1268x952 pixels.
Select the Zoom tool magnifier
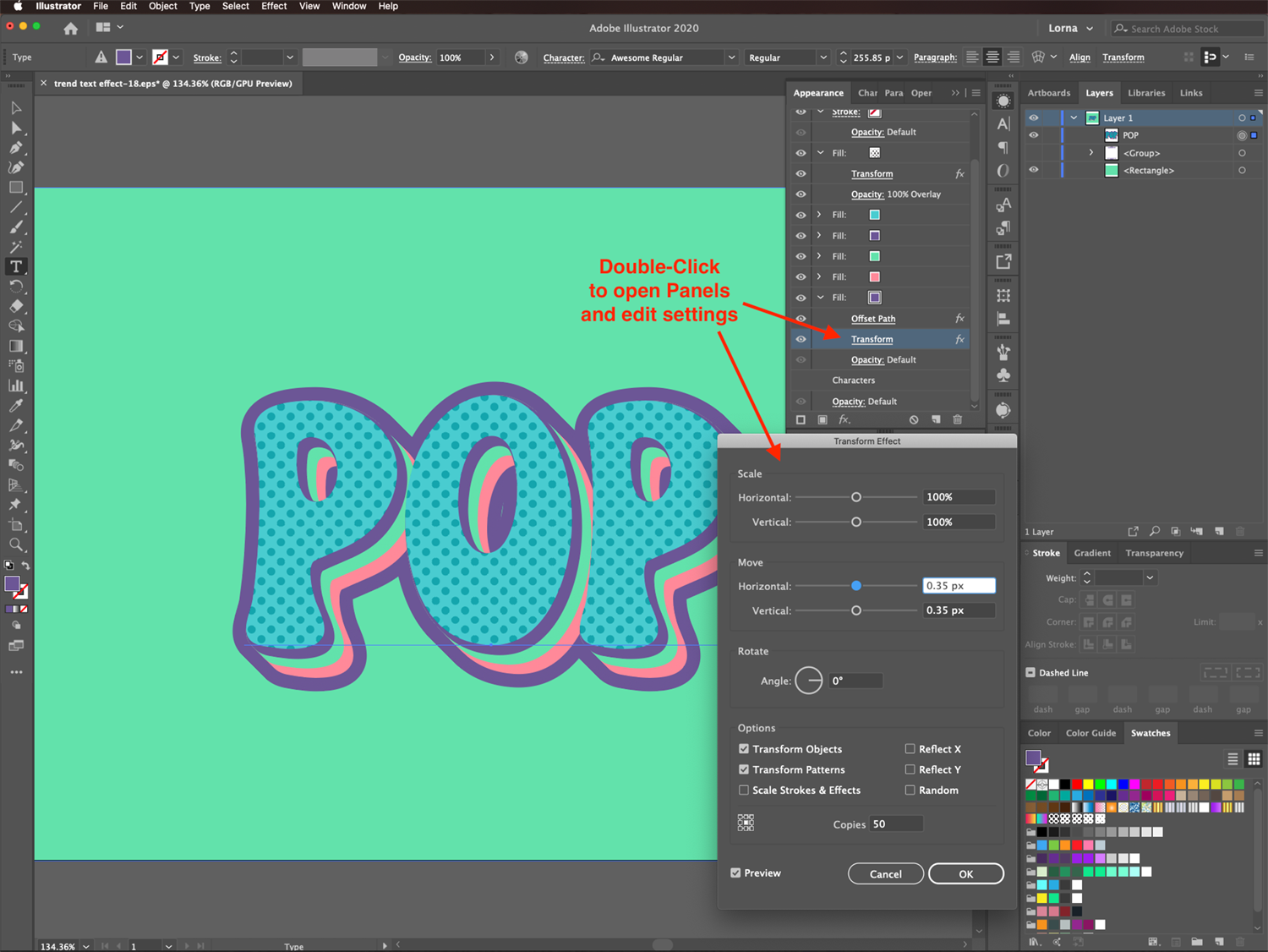(x=15, y=544)
